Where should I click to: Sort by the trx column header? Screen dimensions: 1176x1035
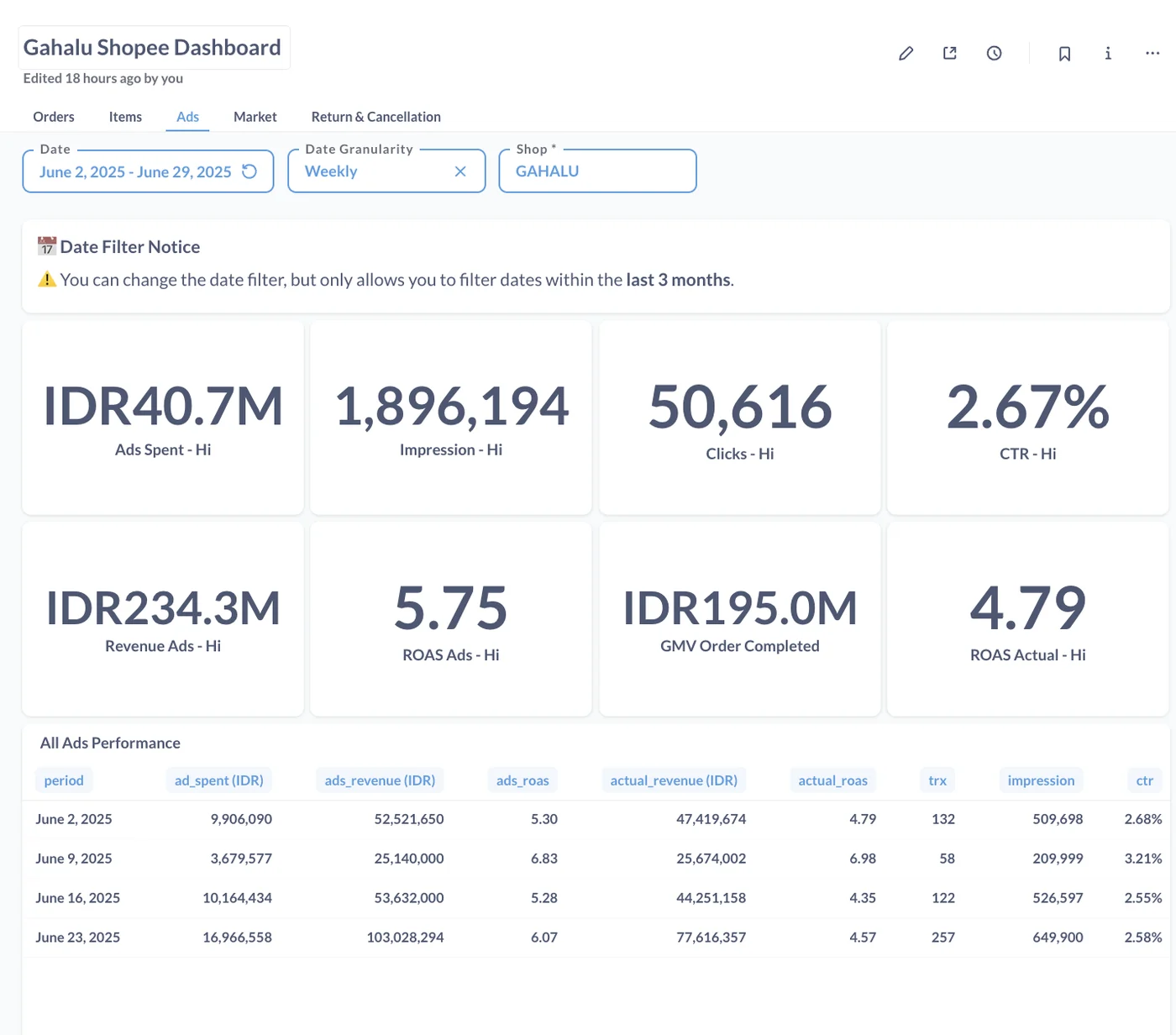click(937, 780)
